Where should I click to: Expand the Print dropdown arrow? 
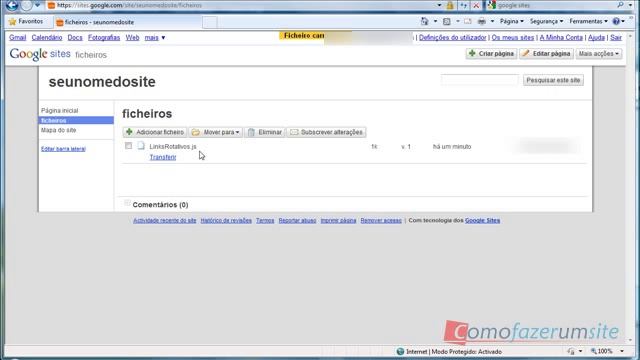492,21
